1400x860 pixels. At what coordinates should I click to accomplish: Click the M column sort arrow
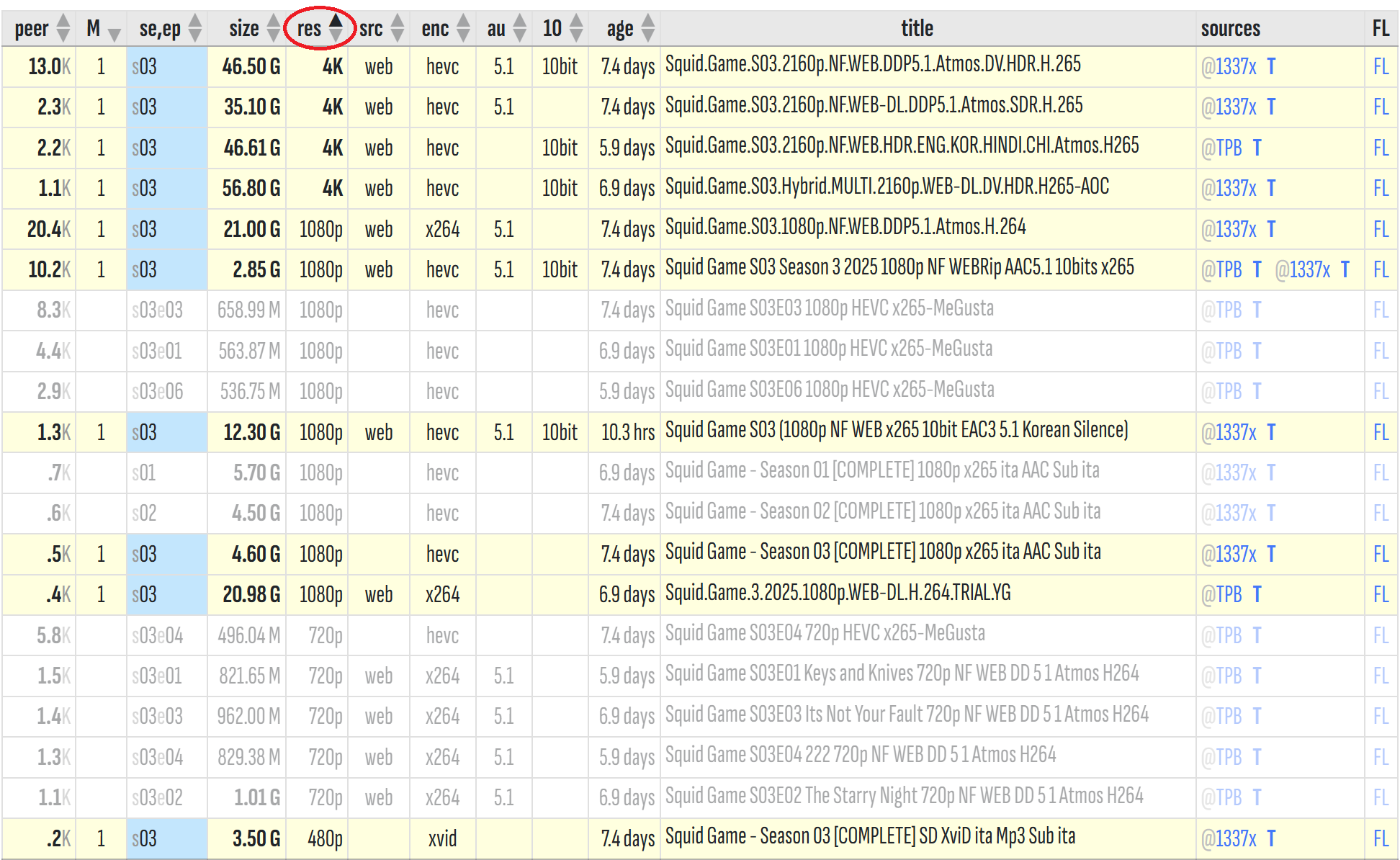click(114, 32)
